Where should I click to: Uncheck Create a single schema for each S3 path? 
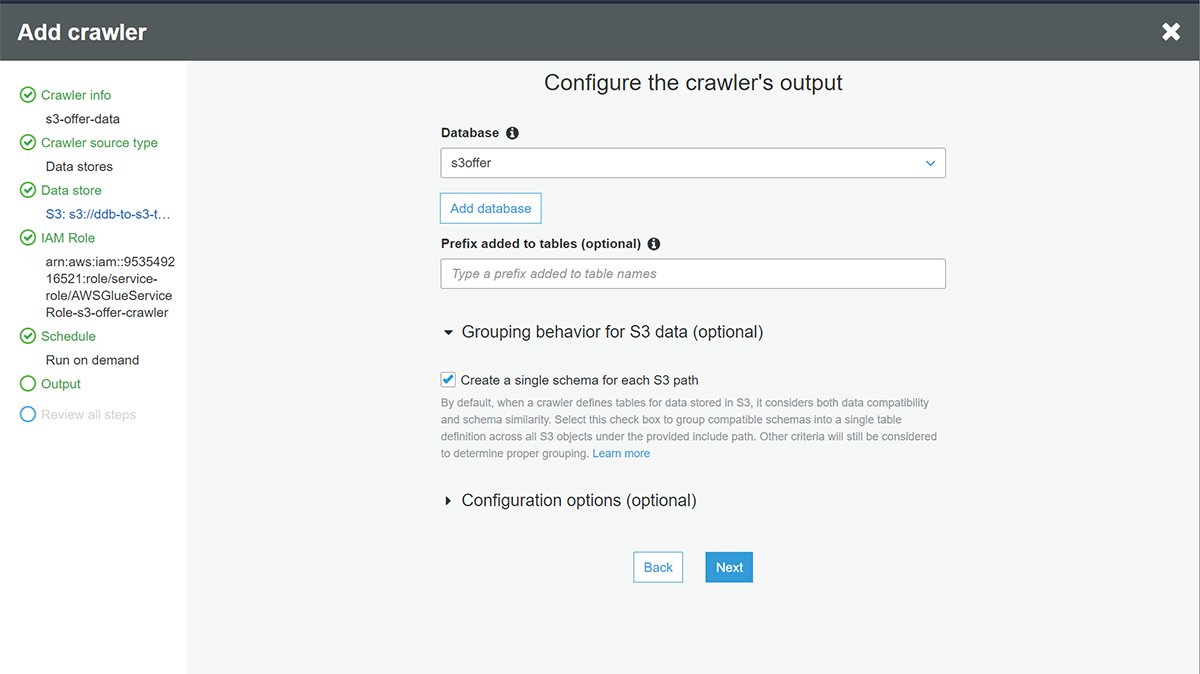(448, 380)
